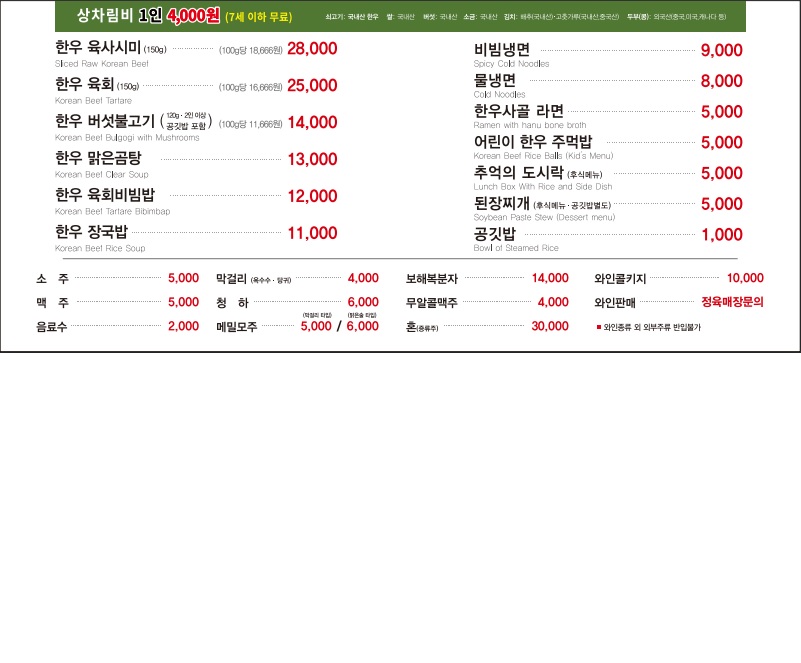Click 공깃밥 Bowl of Steamed Rice

click(x=496, y=234)
